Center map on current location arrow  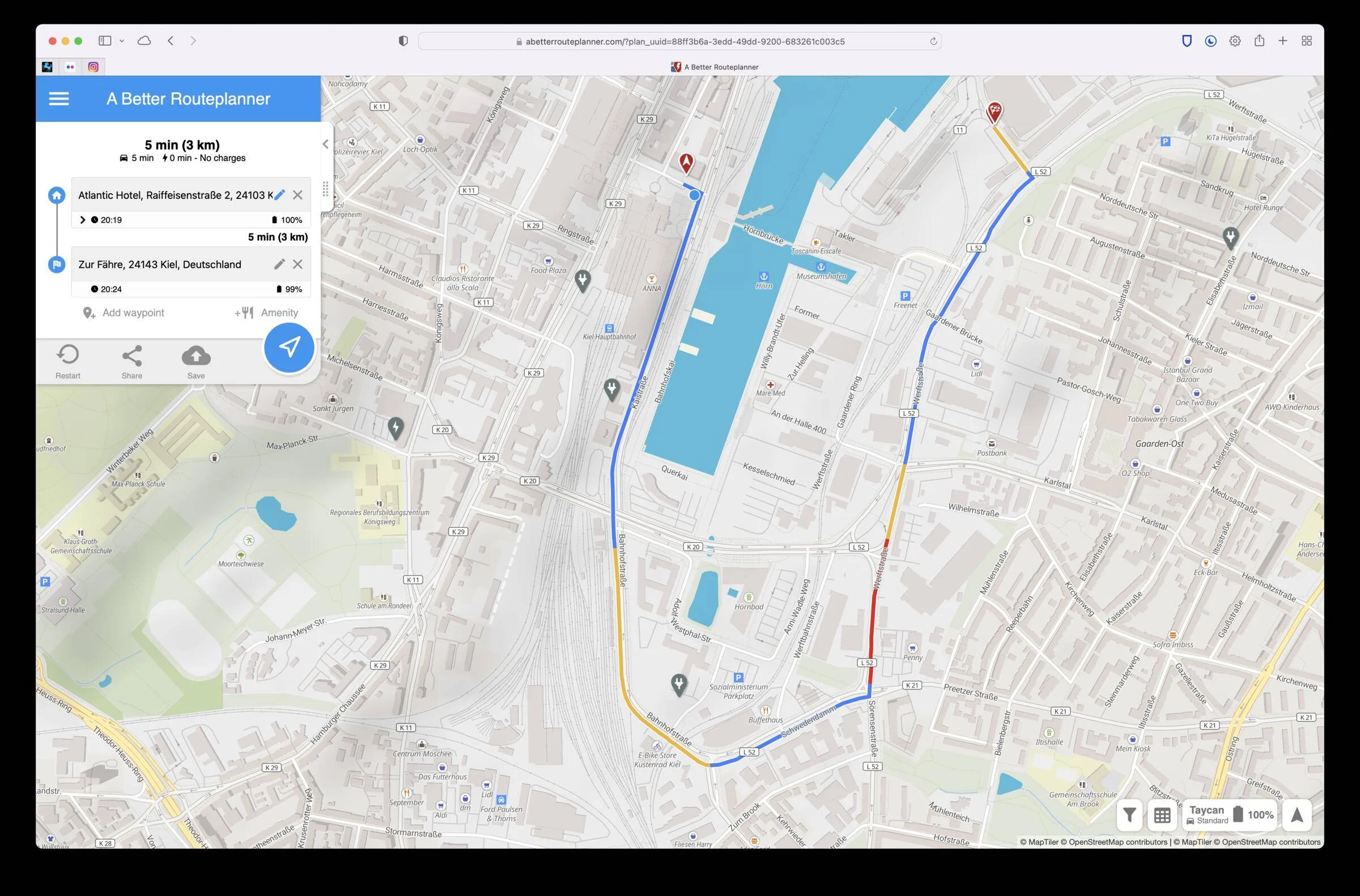click(1297, 815)
